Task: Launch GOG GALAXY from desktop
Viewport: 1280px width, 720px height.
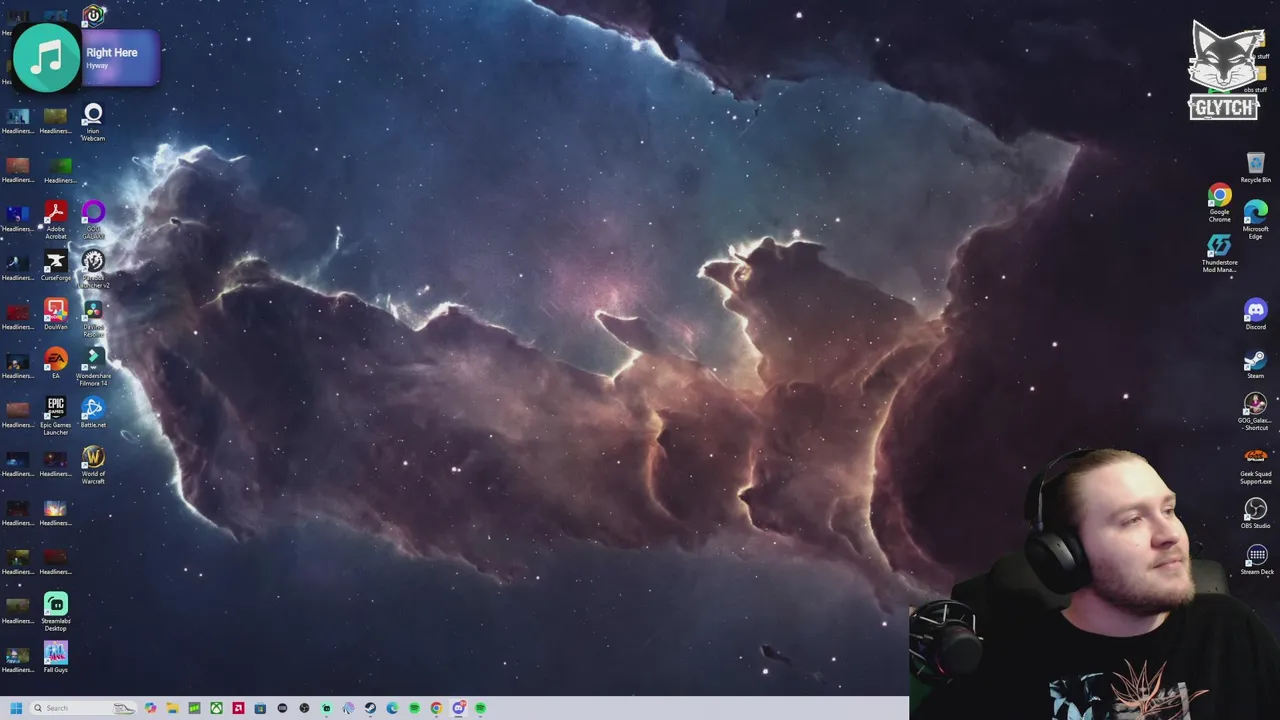Action: click(93, 220)
